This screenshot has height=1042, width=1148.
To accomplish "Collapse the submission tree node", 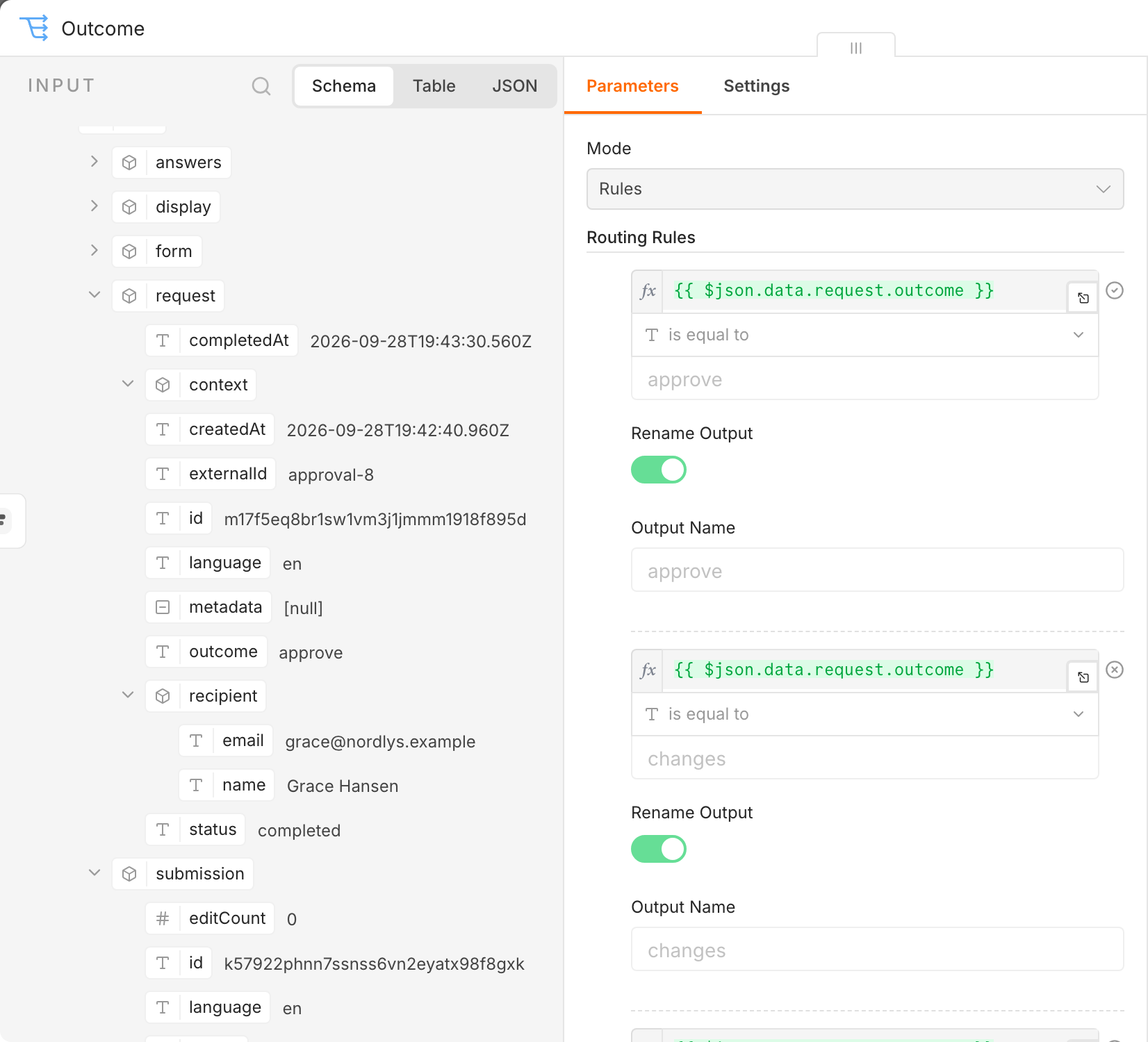I will pyautogui.click(x=95, y=873).
